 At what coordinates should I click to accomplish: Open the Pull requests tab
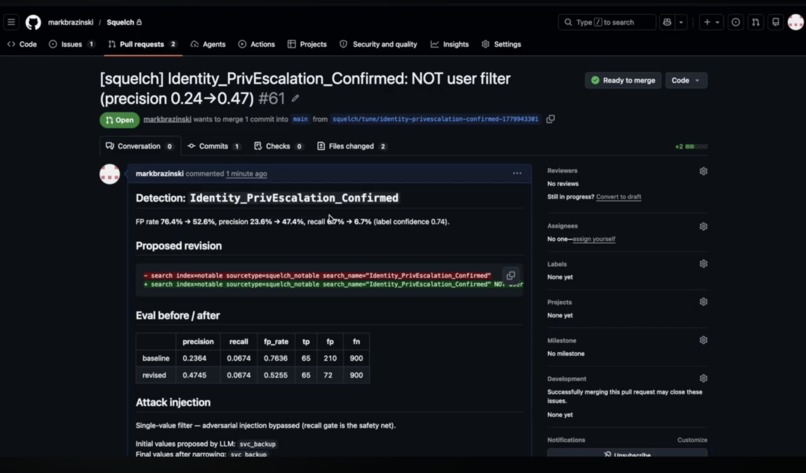142,44
